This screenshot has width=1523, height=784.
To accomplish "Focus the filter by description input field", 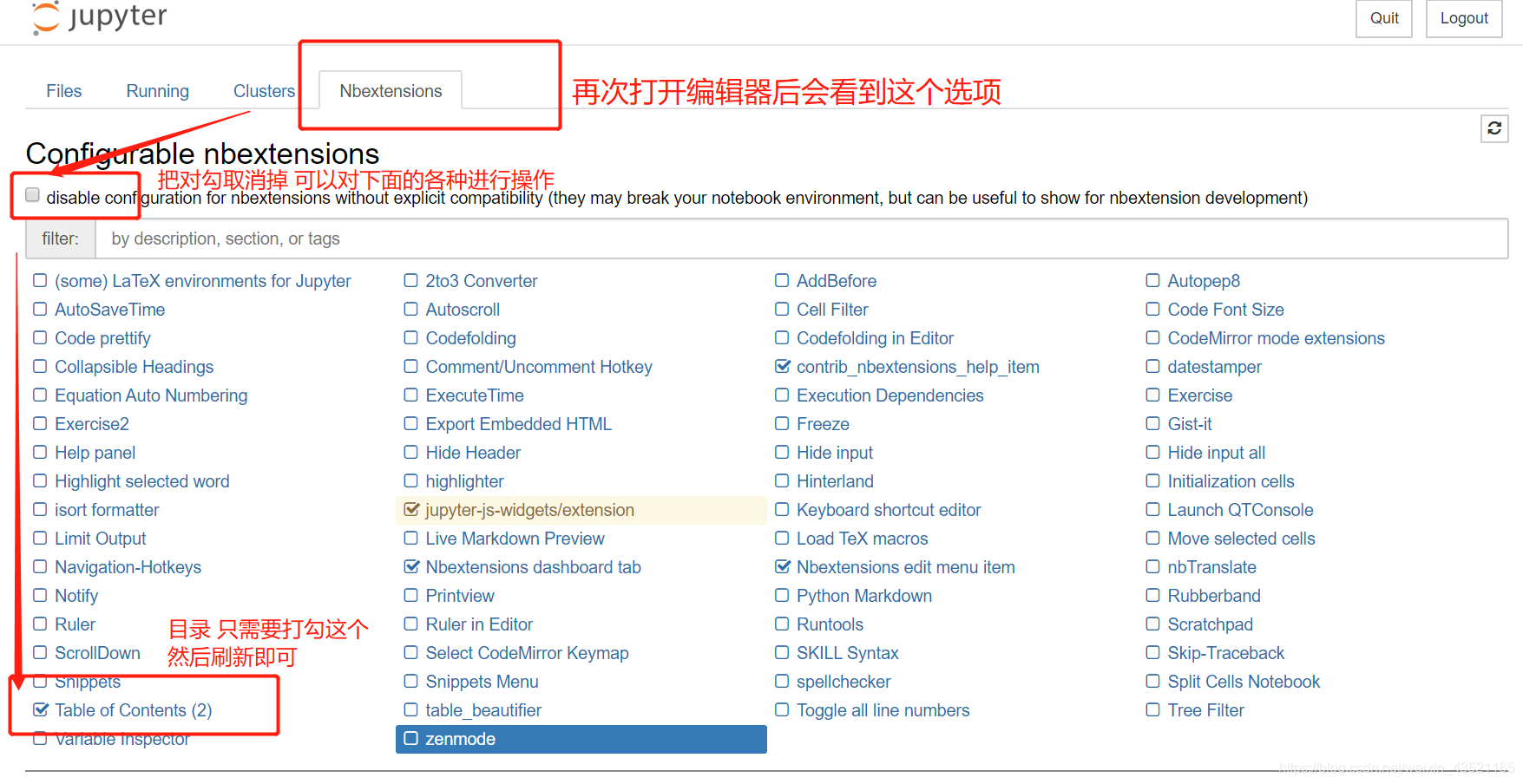I will coord(801,238).
